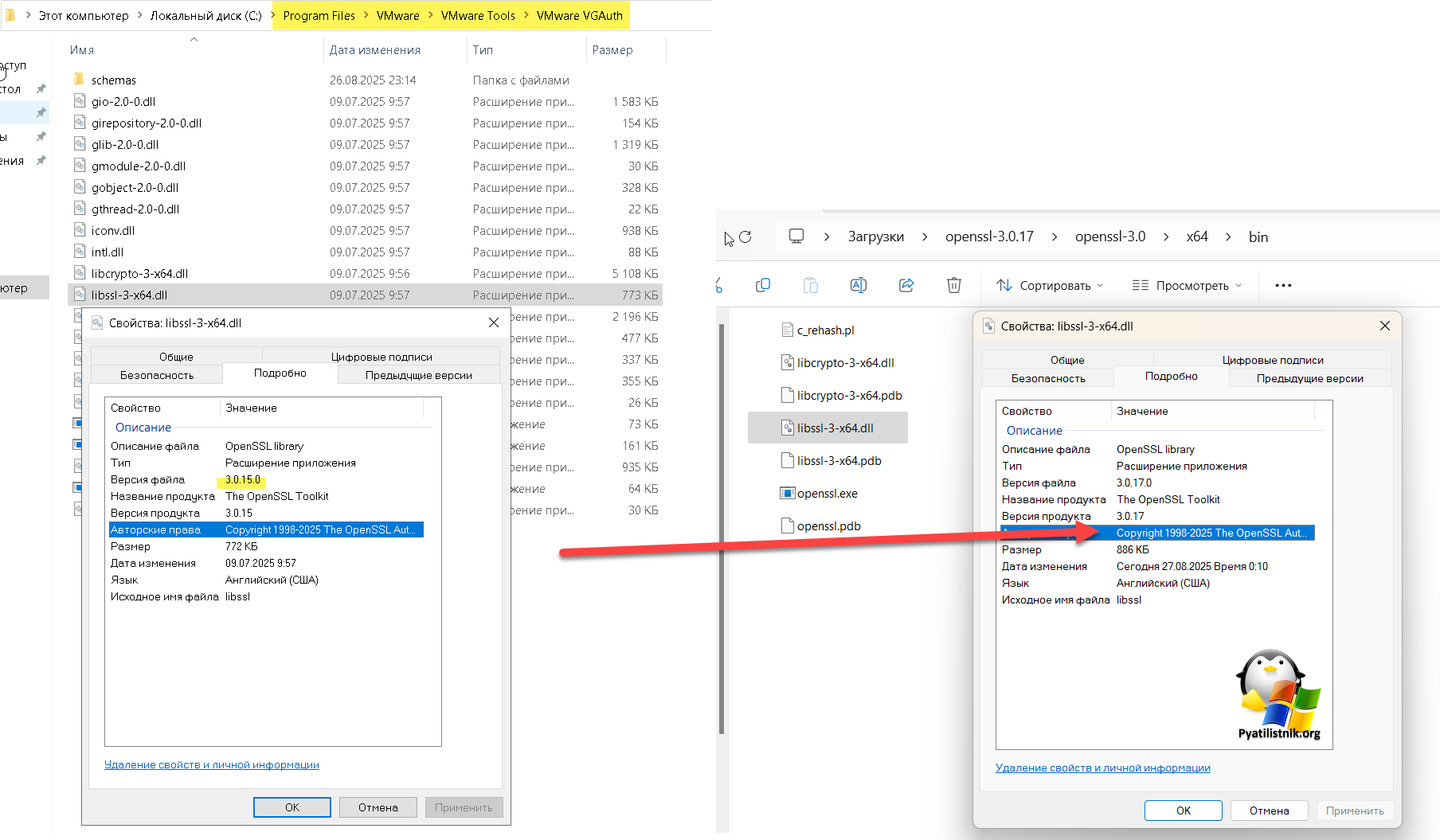Image resolution: width=1440 pixels, height=840 pixels.
Task: Close the left libssl-3-x64.dll properties dialog
Action: click(x=494, y=322)
